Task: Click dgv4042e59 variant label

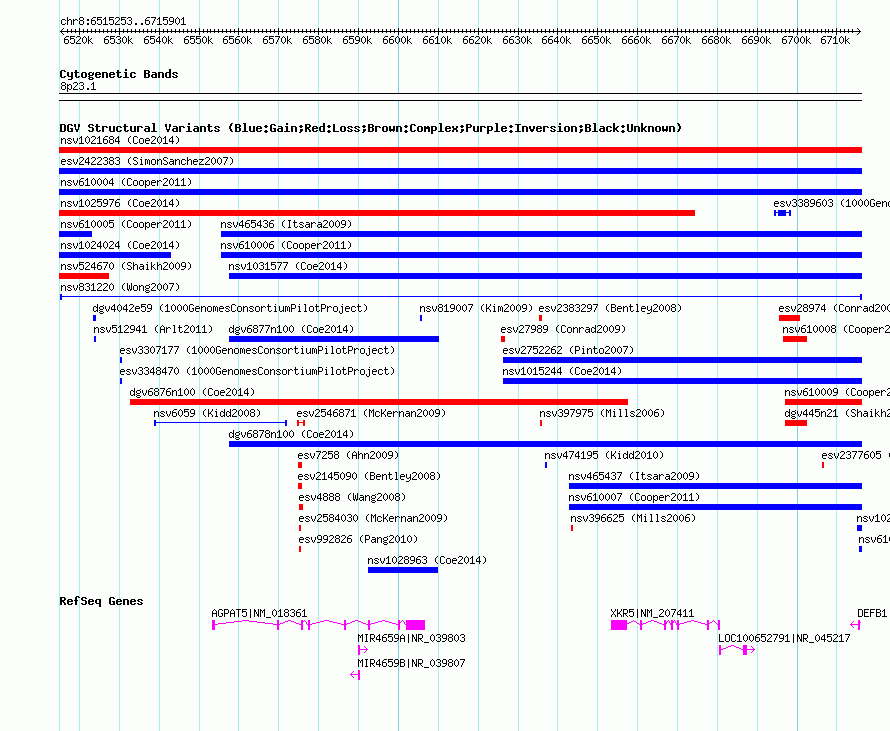Action: [x=230, y=308]
